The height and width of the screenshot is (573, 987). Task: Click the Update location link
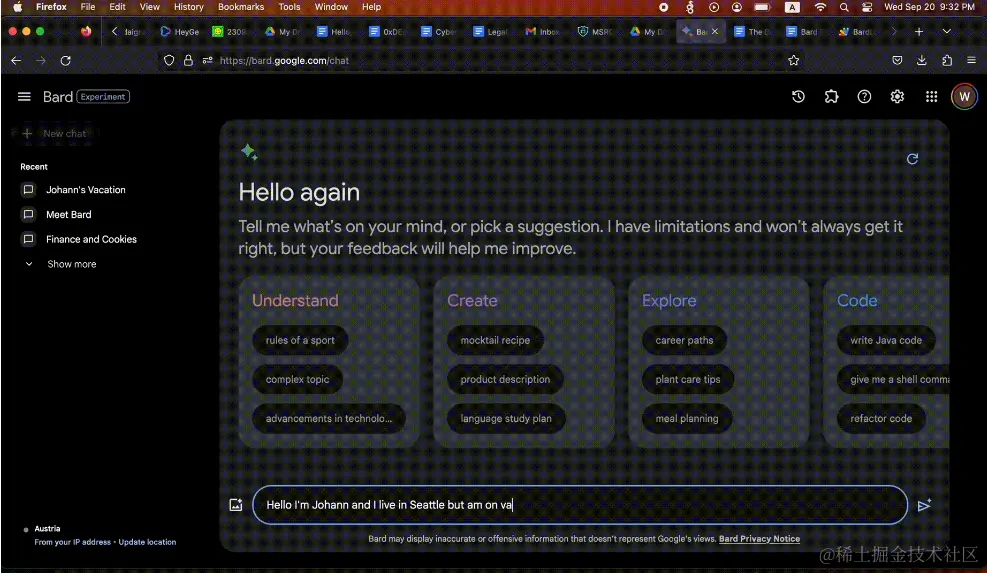[x=147, y=542]
